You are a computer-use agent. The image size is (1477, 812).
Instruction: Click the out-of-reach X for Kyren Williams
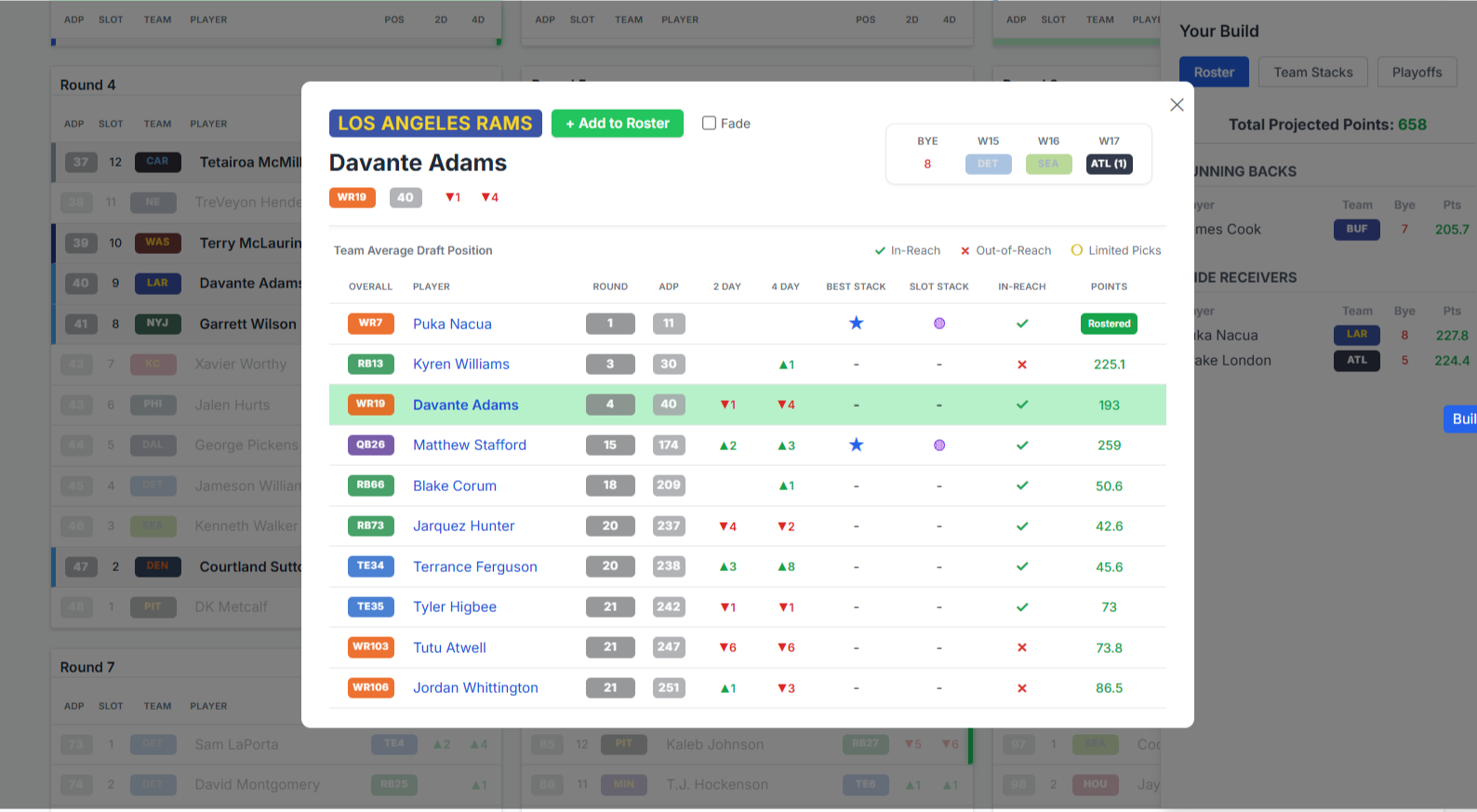[1021, 365]
